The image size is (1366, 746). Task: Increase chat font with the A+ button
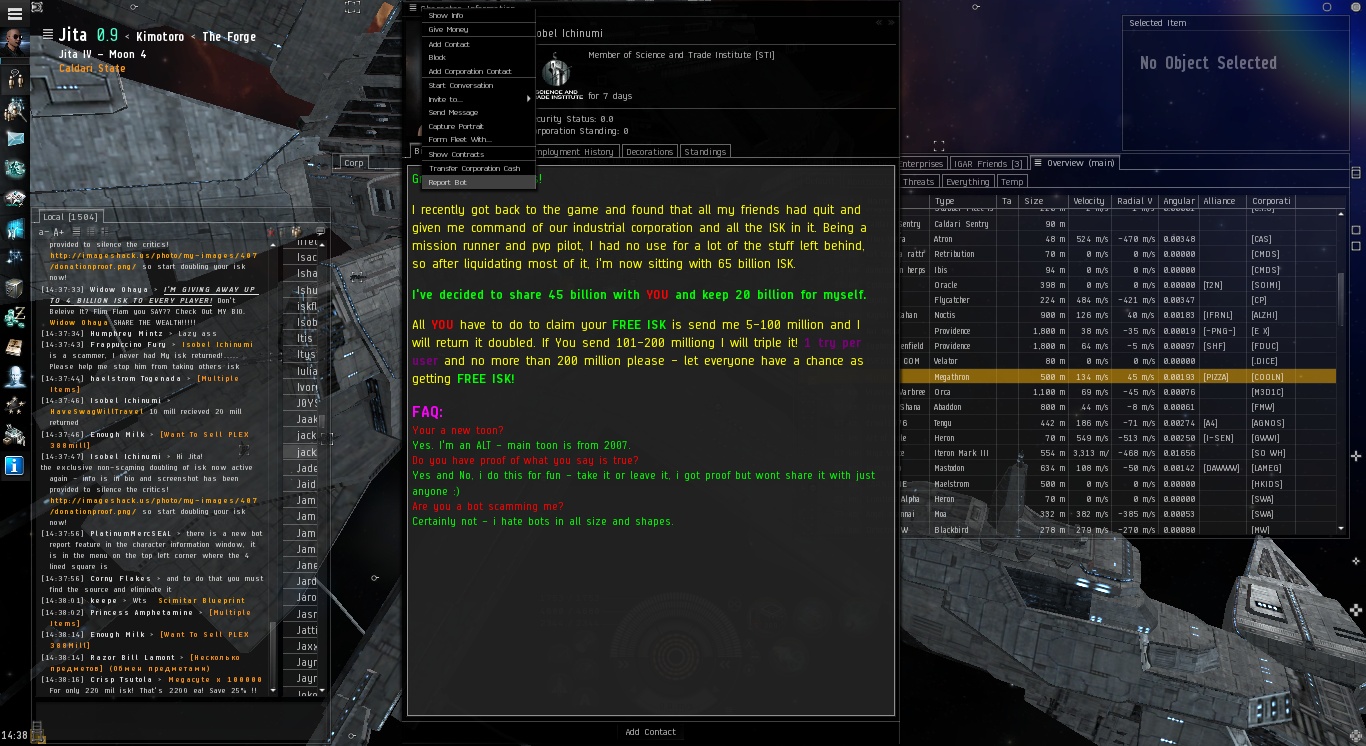[59, 232]
